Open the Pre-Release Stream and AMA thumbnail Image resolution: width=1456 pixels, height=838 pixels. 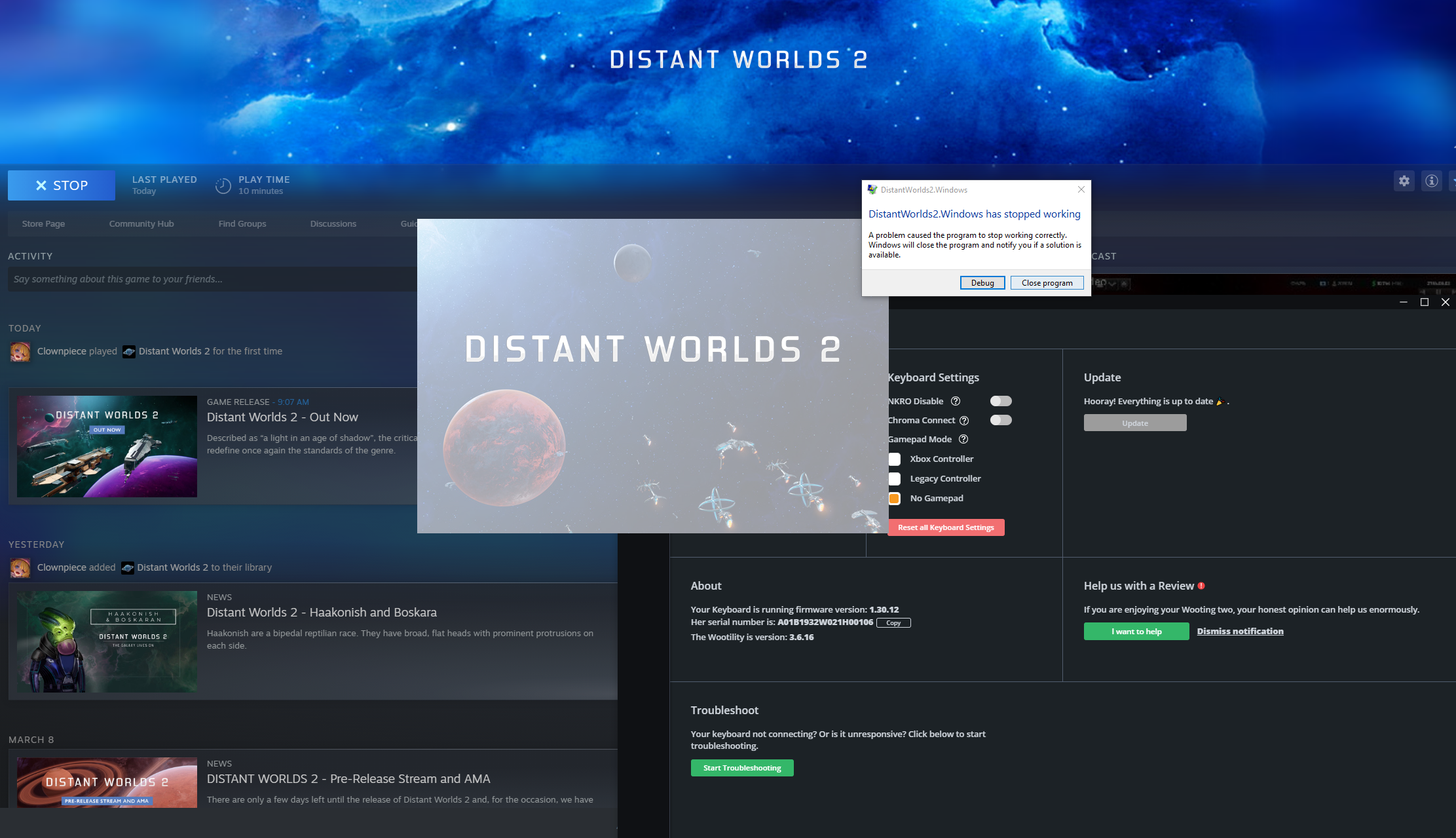pos(107,783)
